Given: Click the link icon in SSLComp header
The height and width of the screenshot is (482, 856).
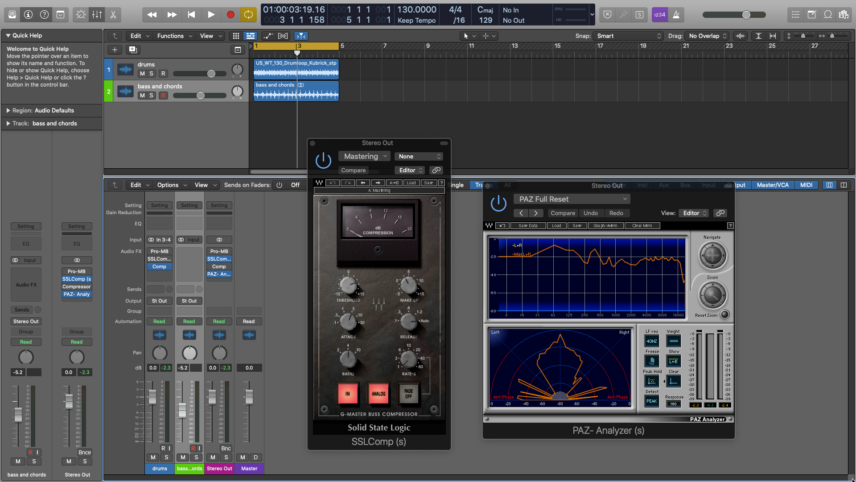Looking at the screenshot, I should pos(436,170).
